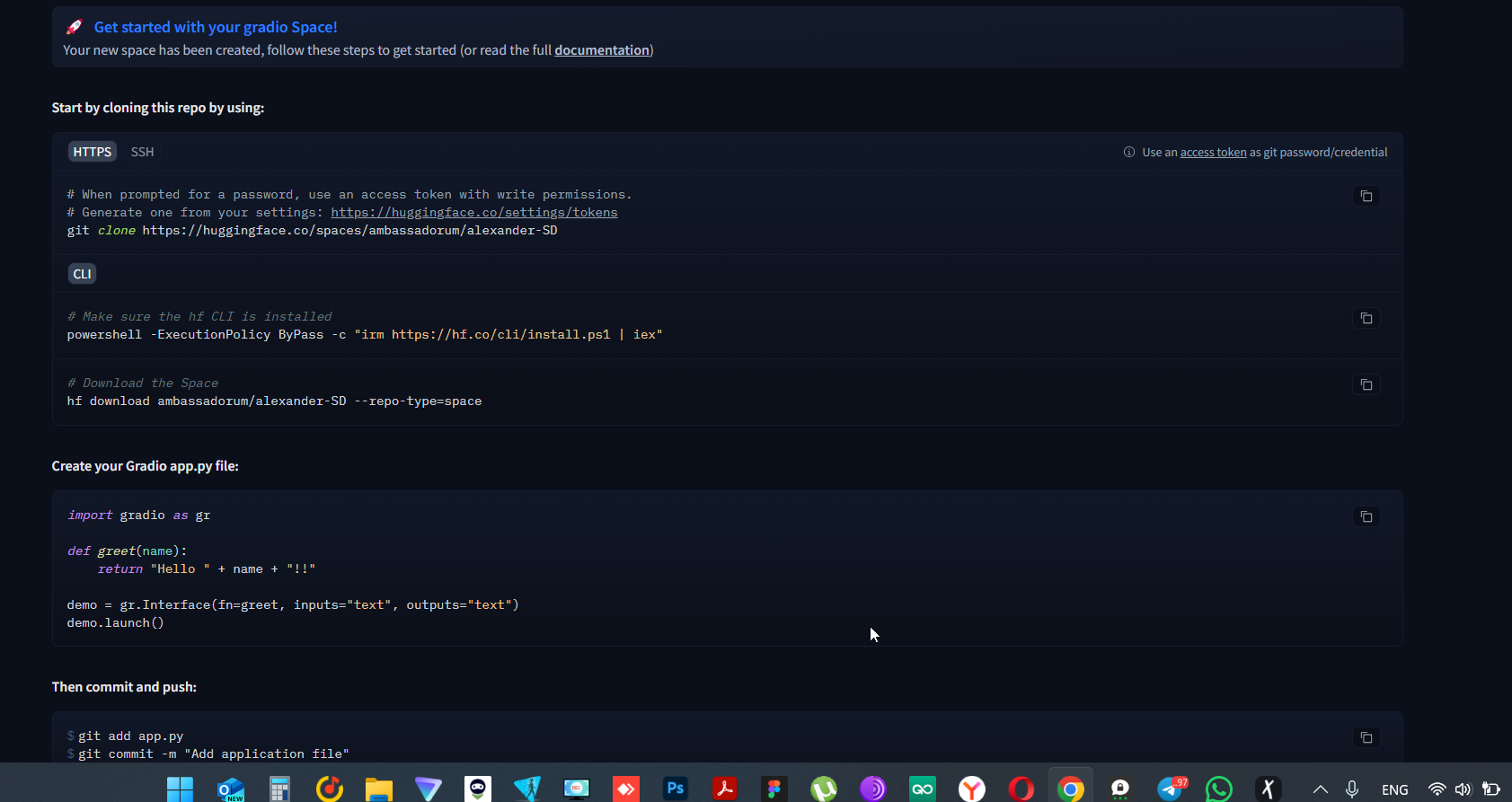Launch Photoshop from the taskbar
This screenshot has width=1512, height=802.
coord(676,789)
